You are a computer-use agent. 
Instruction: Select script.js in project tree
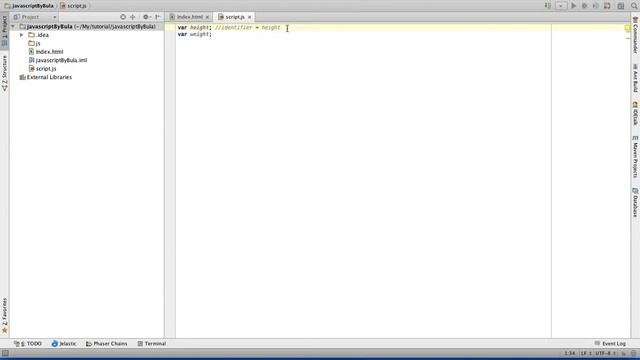pyautogui.click(x=42, y=69)
